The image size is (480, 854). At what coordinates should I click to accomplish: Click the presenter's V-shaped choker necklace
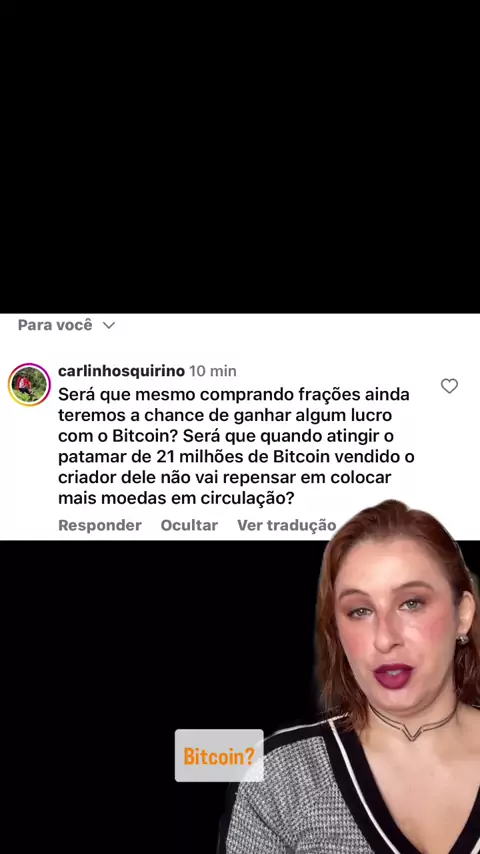(413, 723)
